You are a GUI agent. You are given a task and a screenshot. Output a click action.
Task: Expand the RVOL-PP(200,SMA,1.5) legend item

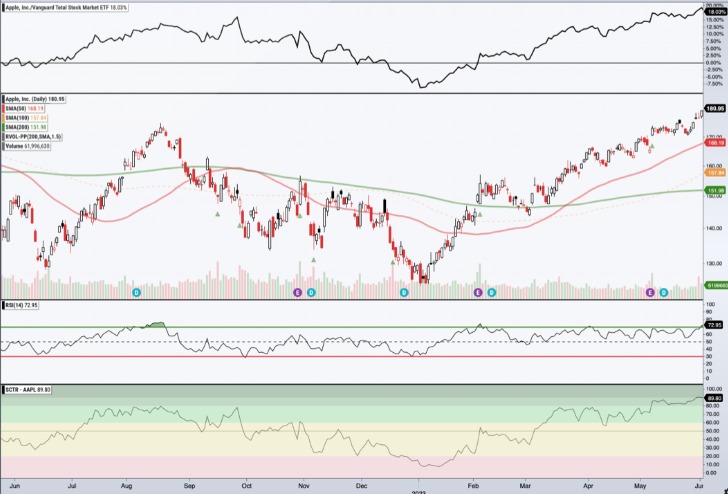(x=35, y=136)
